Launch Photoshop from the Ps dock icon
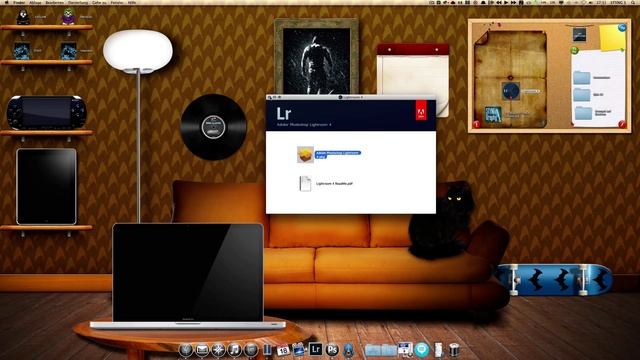The image size is (640, 360). [332, 350]
